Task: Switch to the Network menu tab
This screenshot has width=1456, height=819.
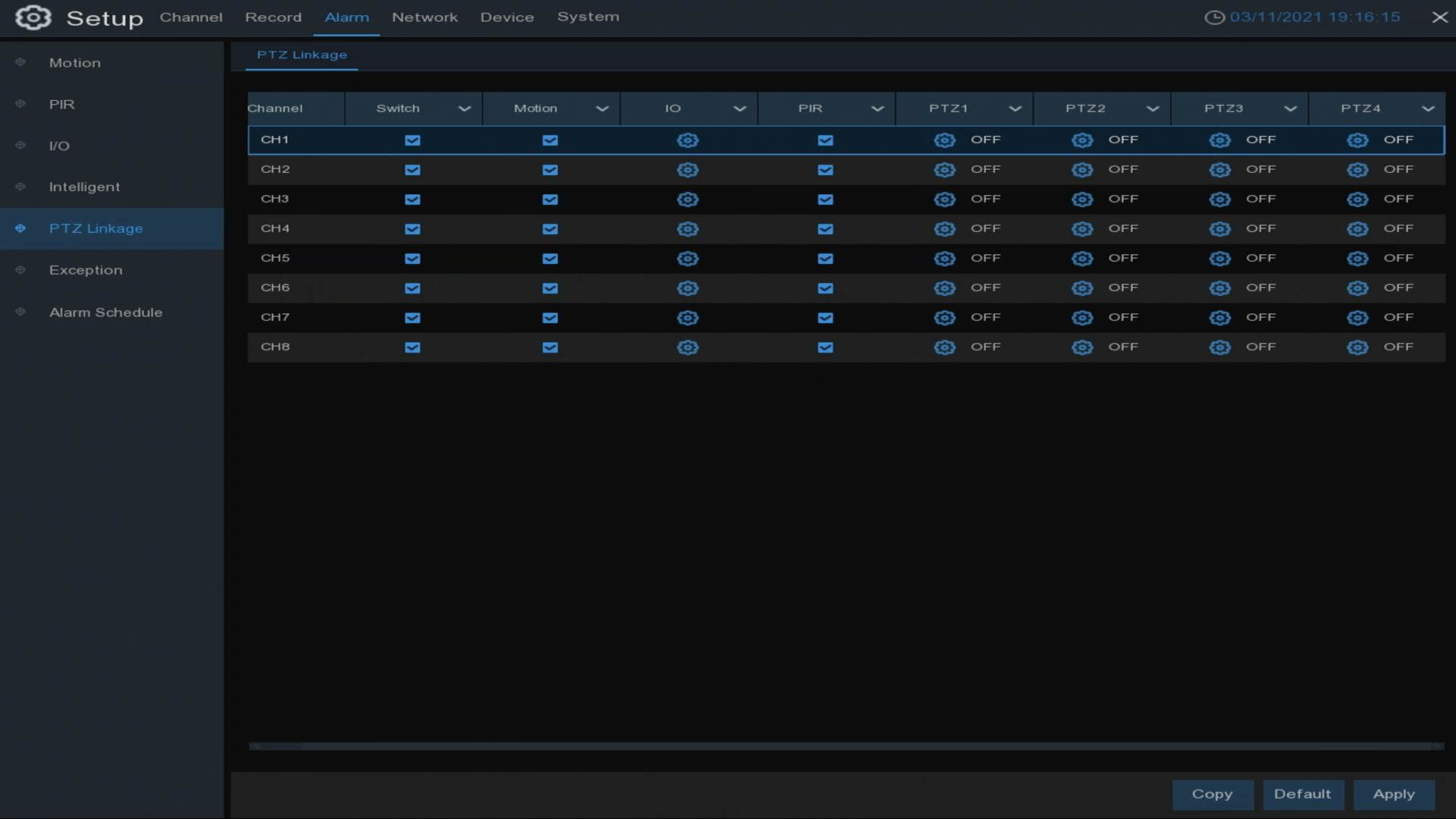Action: click(x=424, y=17)
